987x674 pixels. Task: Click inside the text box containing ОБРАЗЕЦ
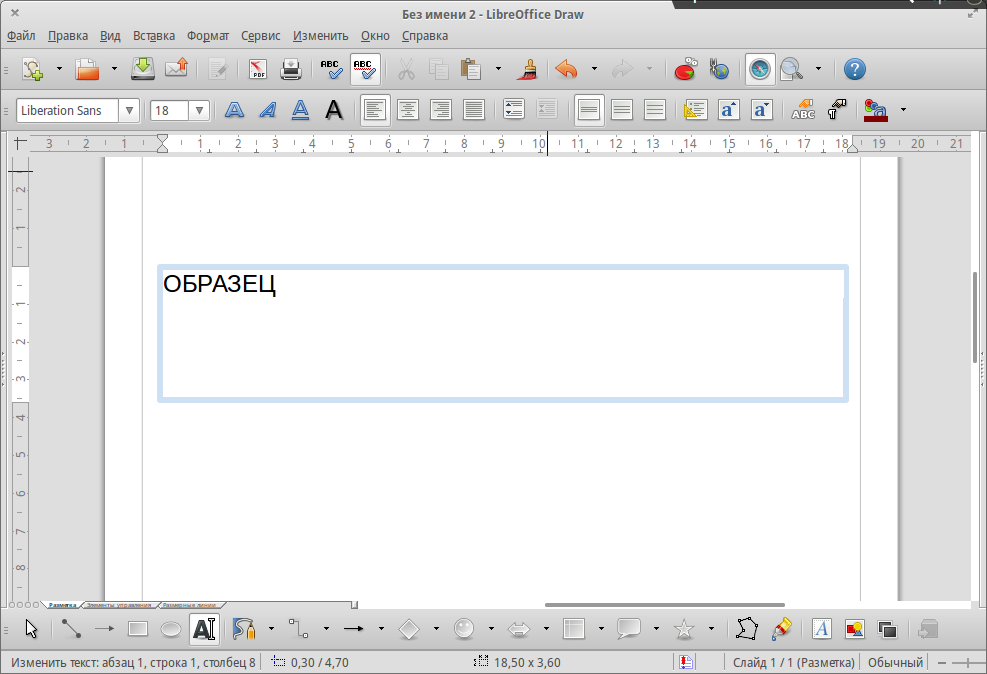tap(502, 334)
